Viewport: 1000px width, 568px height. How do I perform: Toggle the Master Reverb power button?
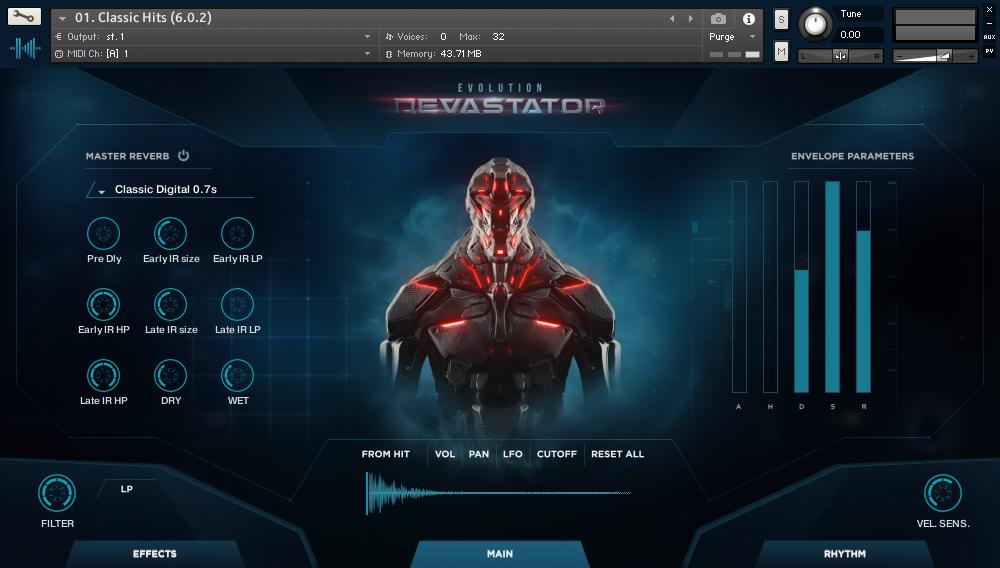click(x=184, y=156)
